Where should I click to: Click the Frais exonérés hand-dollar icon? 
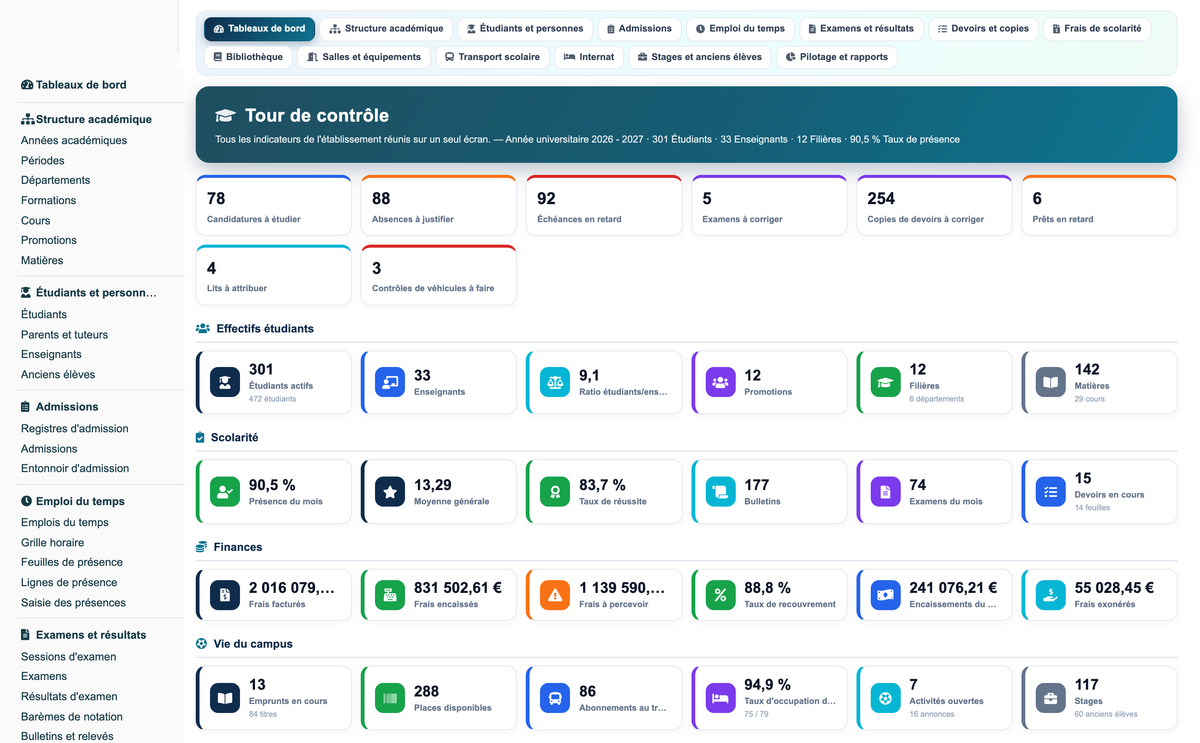point(1050,595)
